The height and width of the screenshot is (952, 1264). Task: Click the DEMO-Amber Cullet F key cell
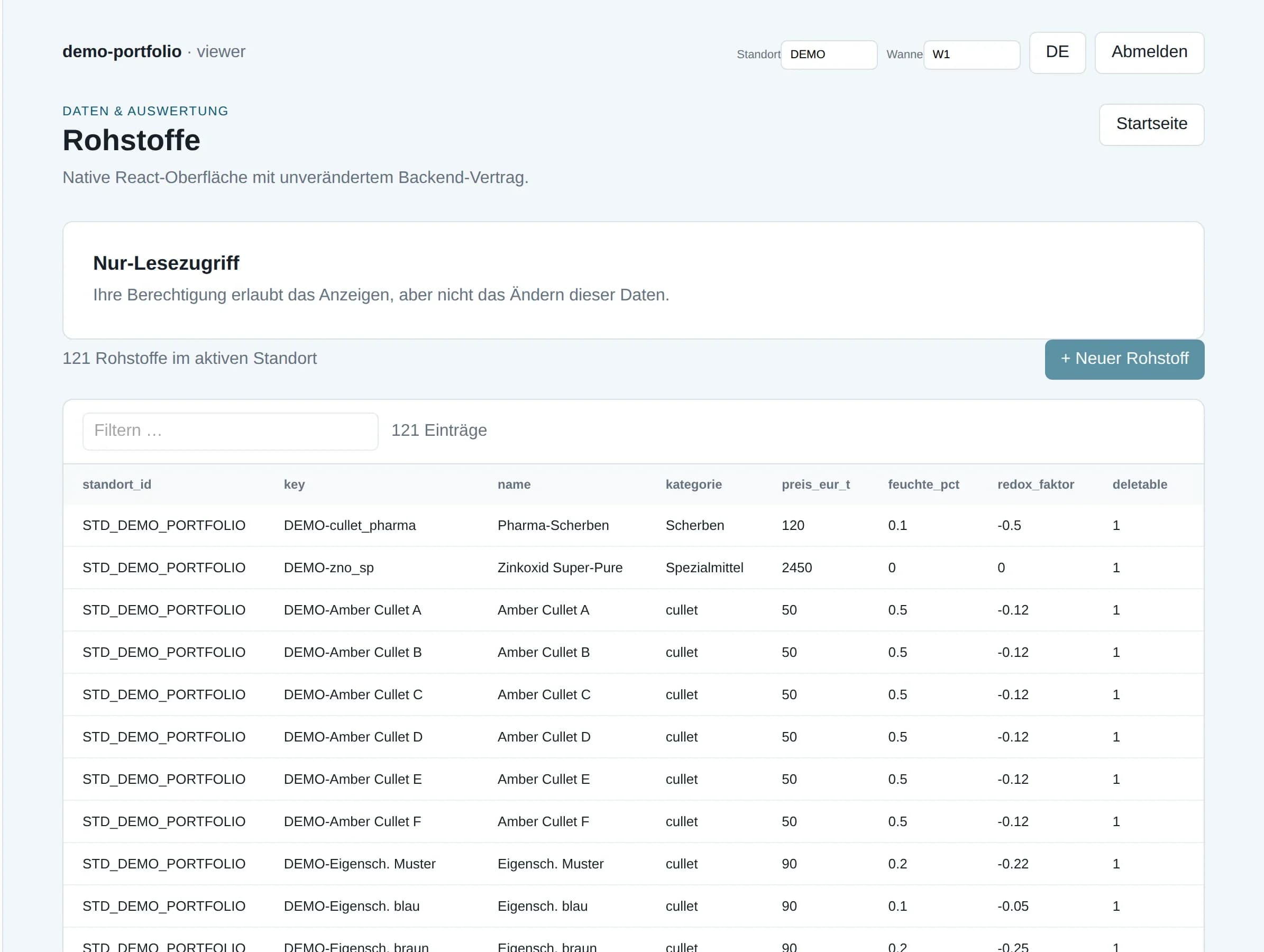[x=352, y=821]
